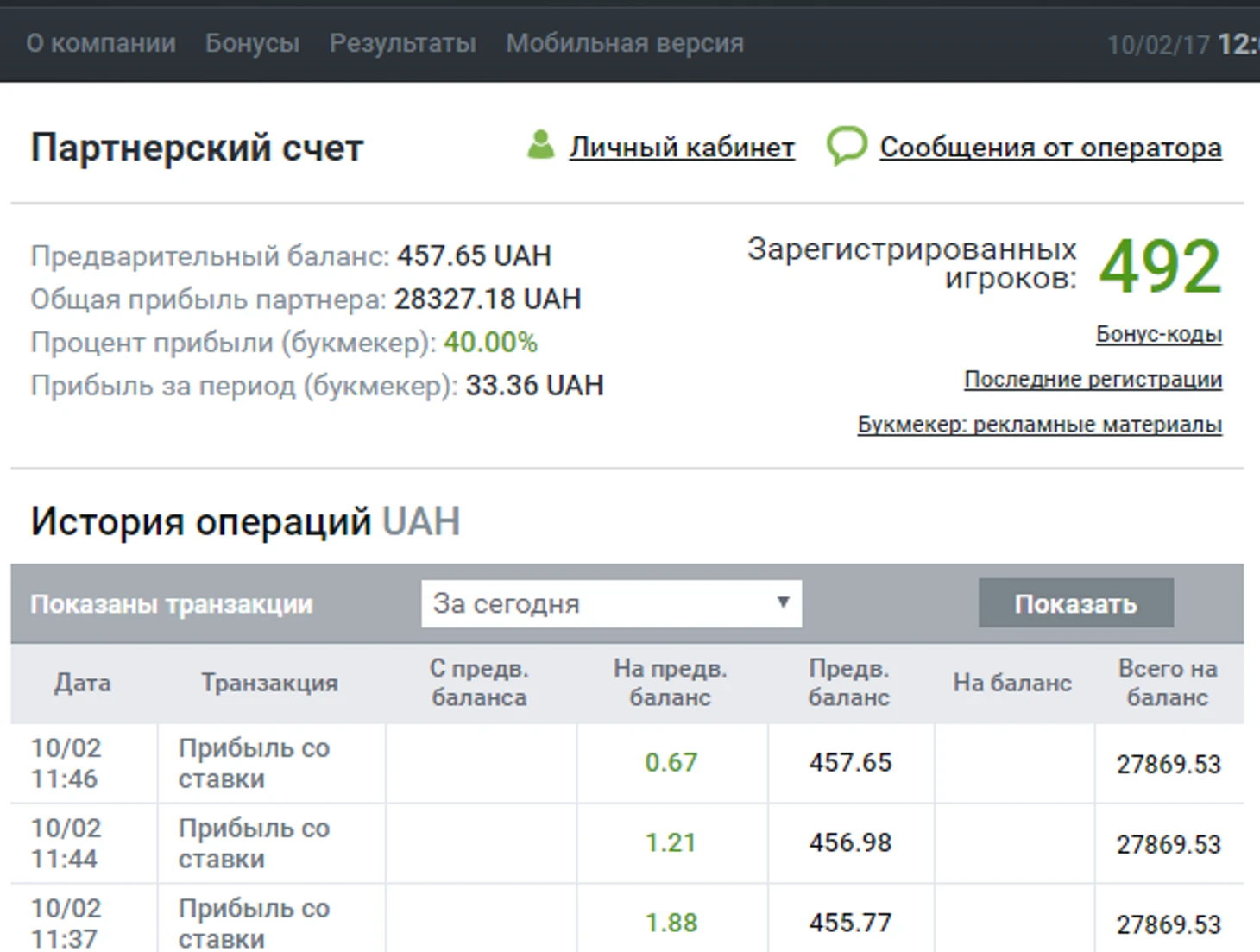This screenshot has height=952, width=1260.
Task: Click the Дата column header
Action: (83, 683)
